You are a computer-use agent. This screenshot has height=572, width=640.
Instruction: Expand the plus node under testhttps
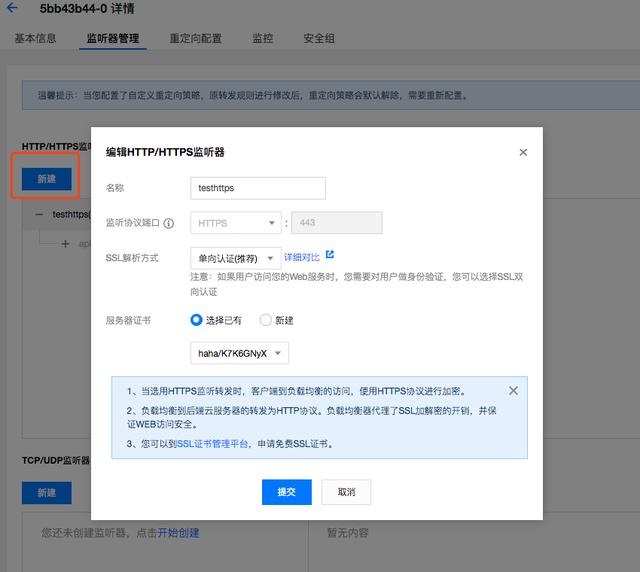pyautogui.click(x=66, y=243)
